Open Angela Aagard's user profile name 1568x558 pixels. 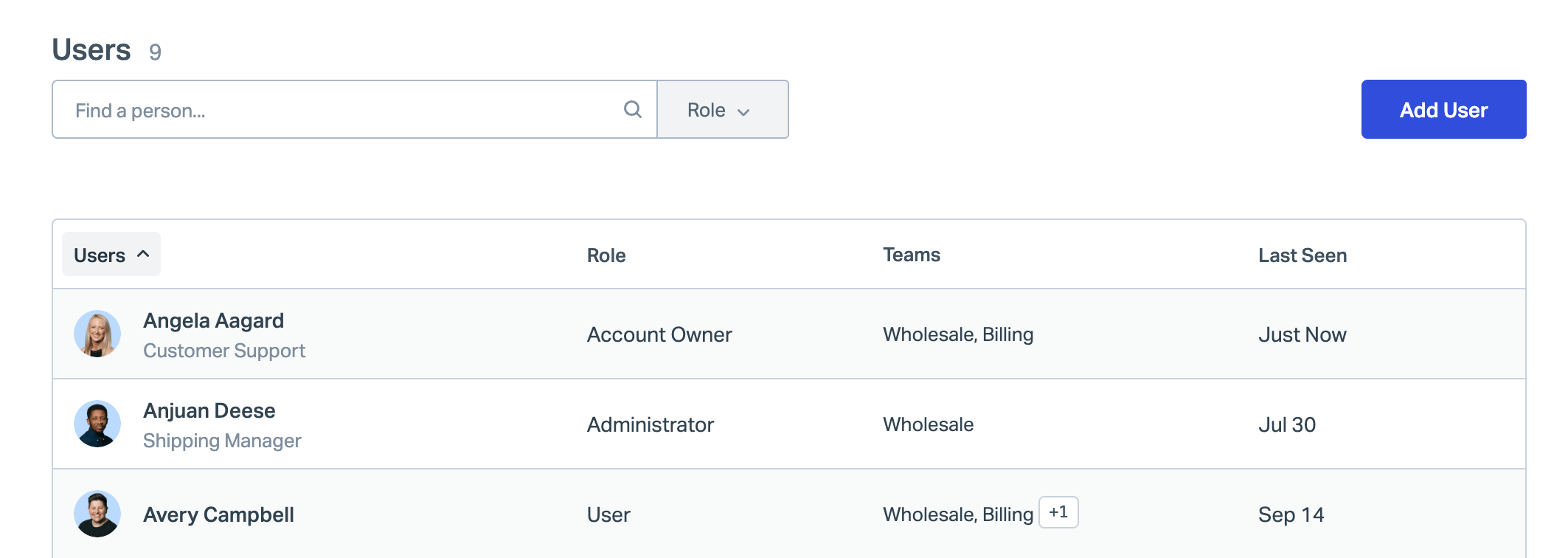point(213,321)
